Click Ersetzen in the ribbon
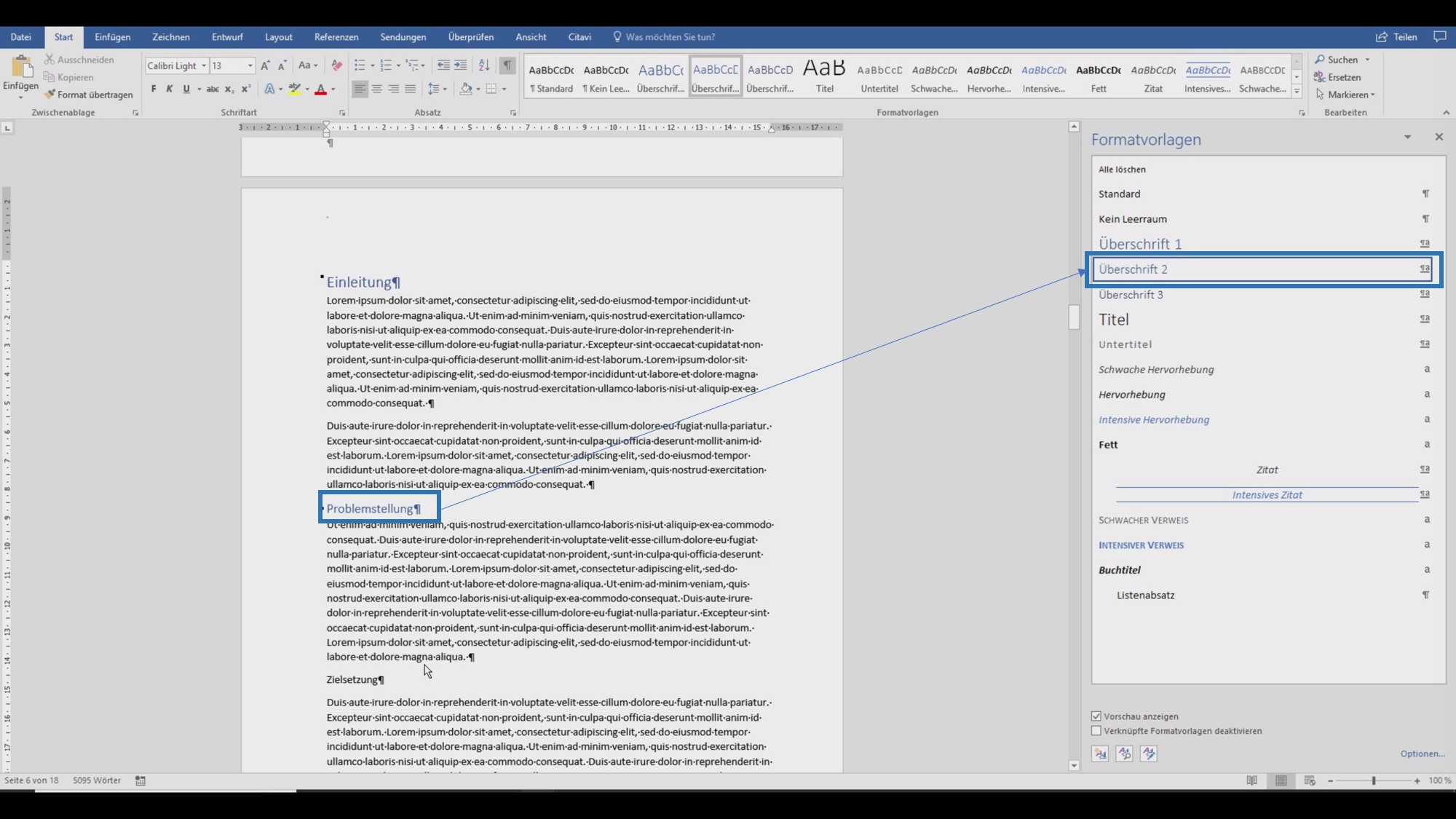This screenshot has height=819, width=1456. coord(1337,77)
